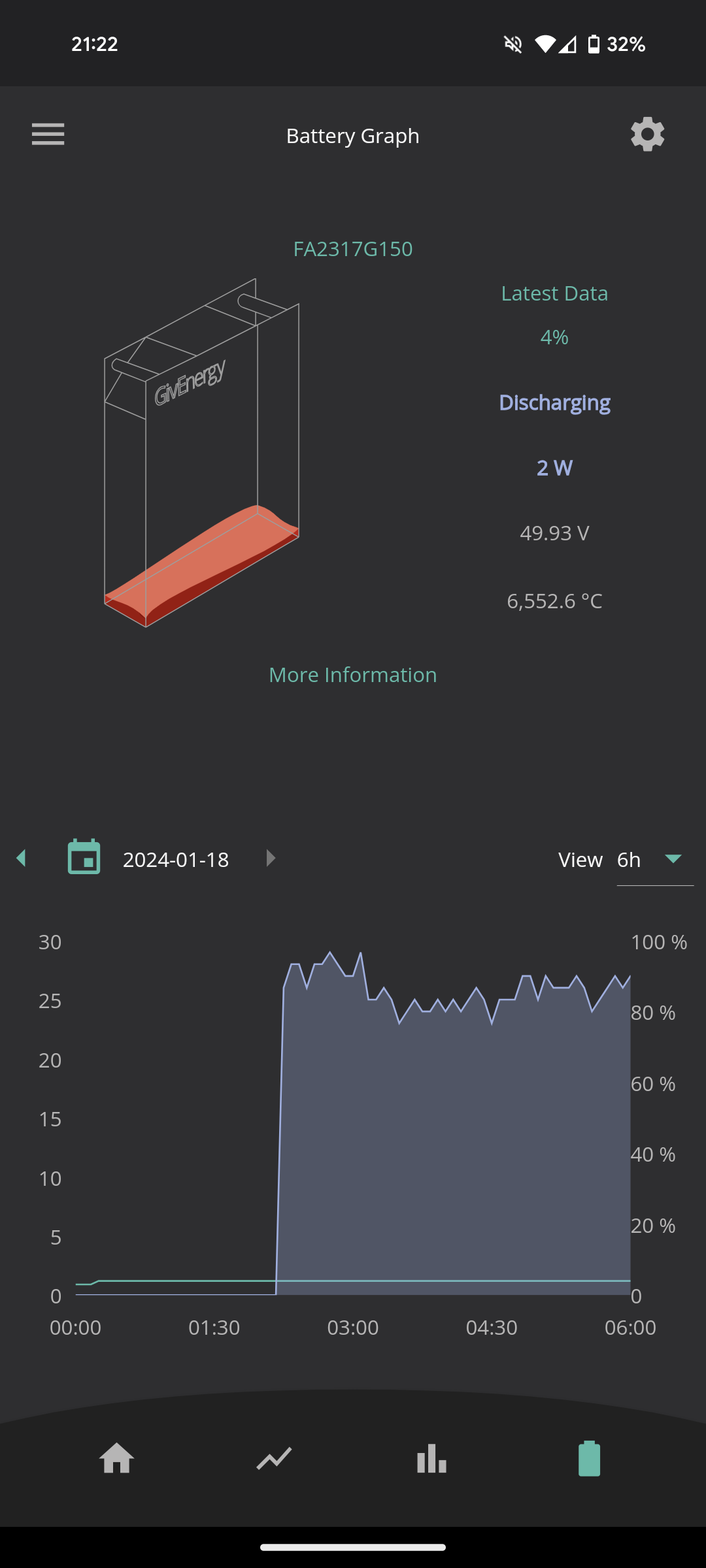Tap the battery serial FA2317G150

[353, 249]
